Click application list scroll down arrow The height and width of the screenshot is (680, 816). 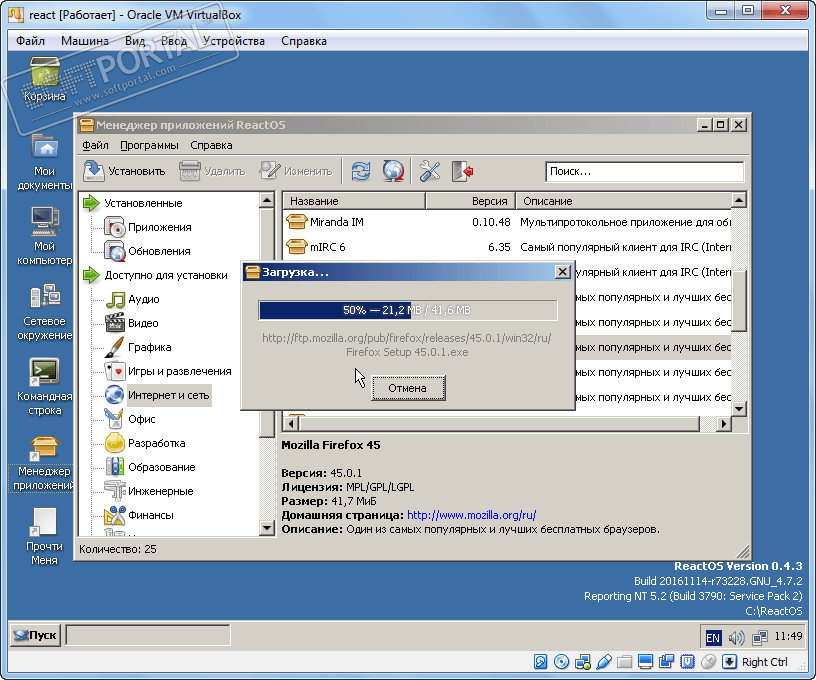pyautogui.click(x=739, y=408)
